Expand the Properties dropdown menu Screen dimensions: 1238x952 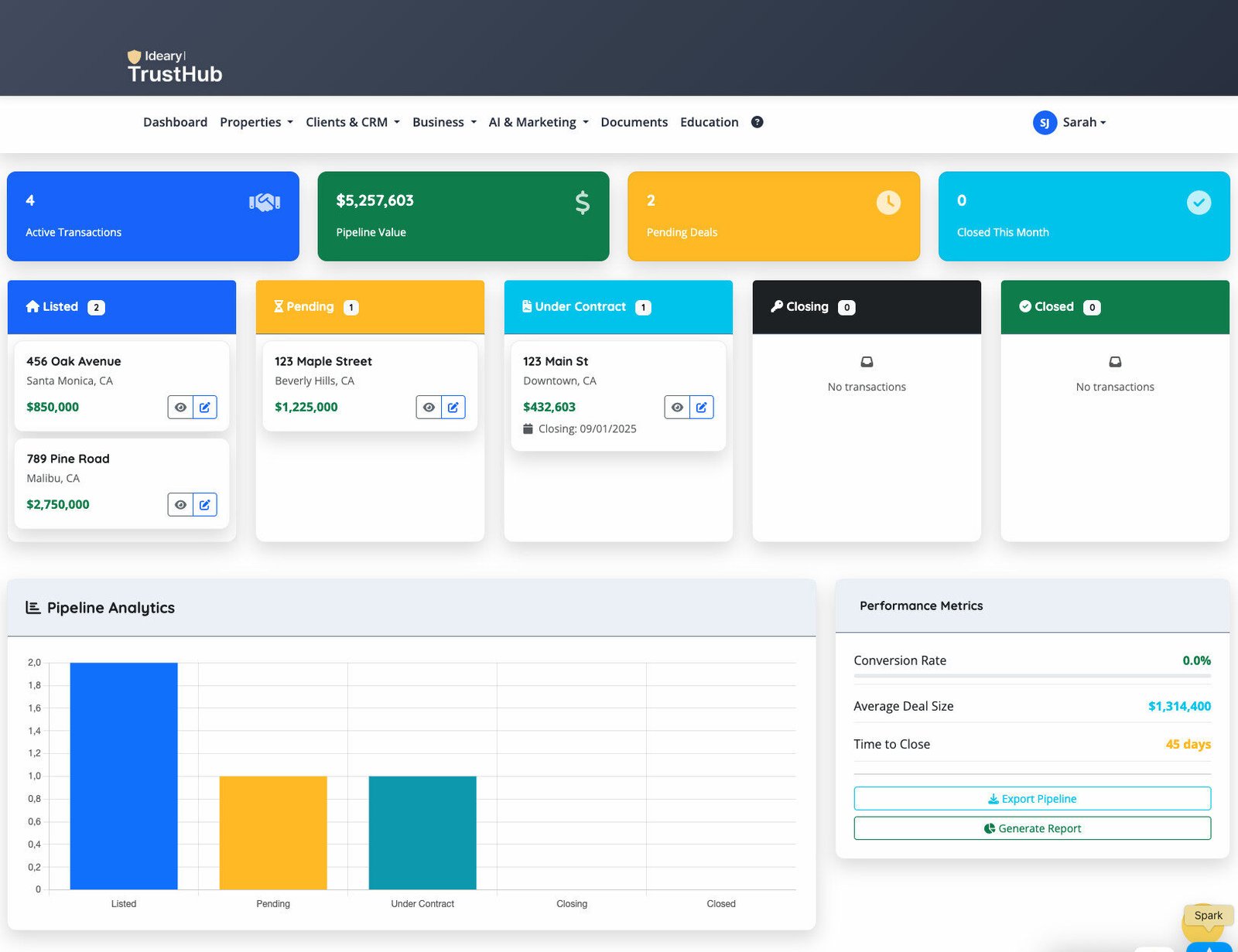256,122
